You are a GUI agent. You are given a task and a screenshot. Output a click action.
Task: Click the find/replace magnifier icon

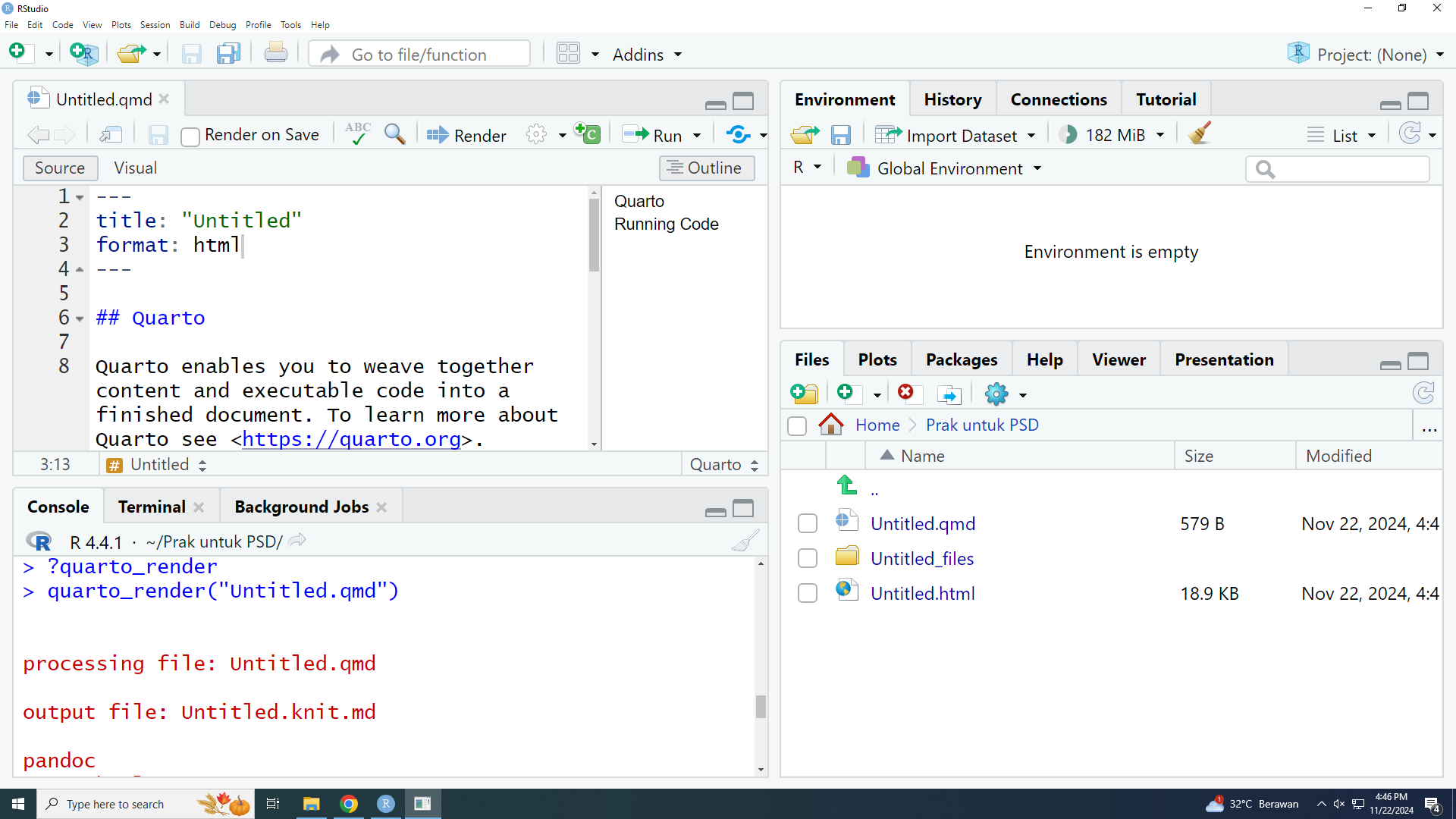[394, 134]
